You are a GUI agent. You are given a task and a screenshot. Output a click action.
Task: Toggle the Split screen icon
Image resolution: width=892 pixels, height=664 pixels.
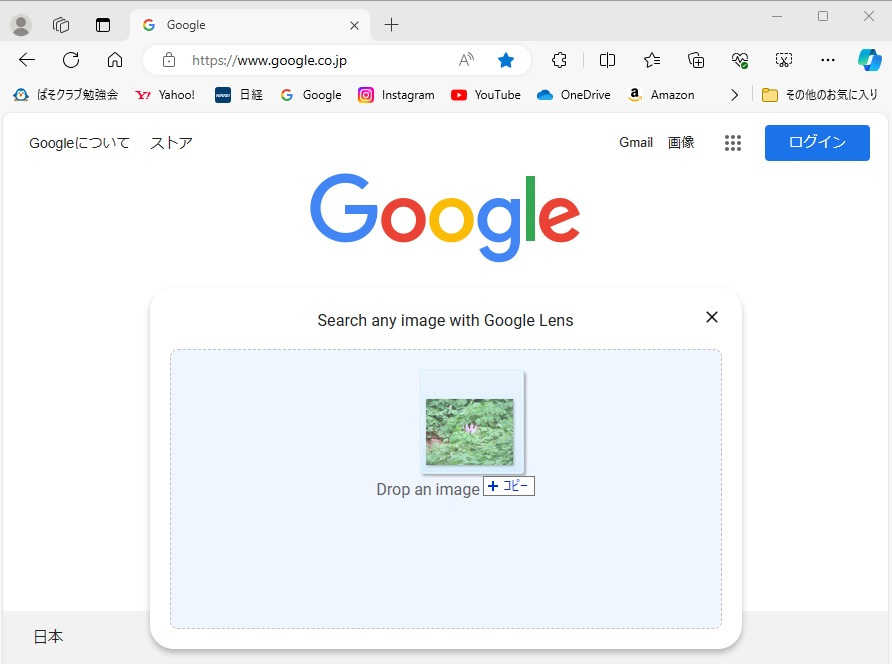pyautogui.click(x=607, y=60)
